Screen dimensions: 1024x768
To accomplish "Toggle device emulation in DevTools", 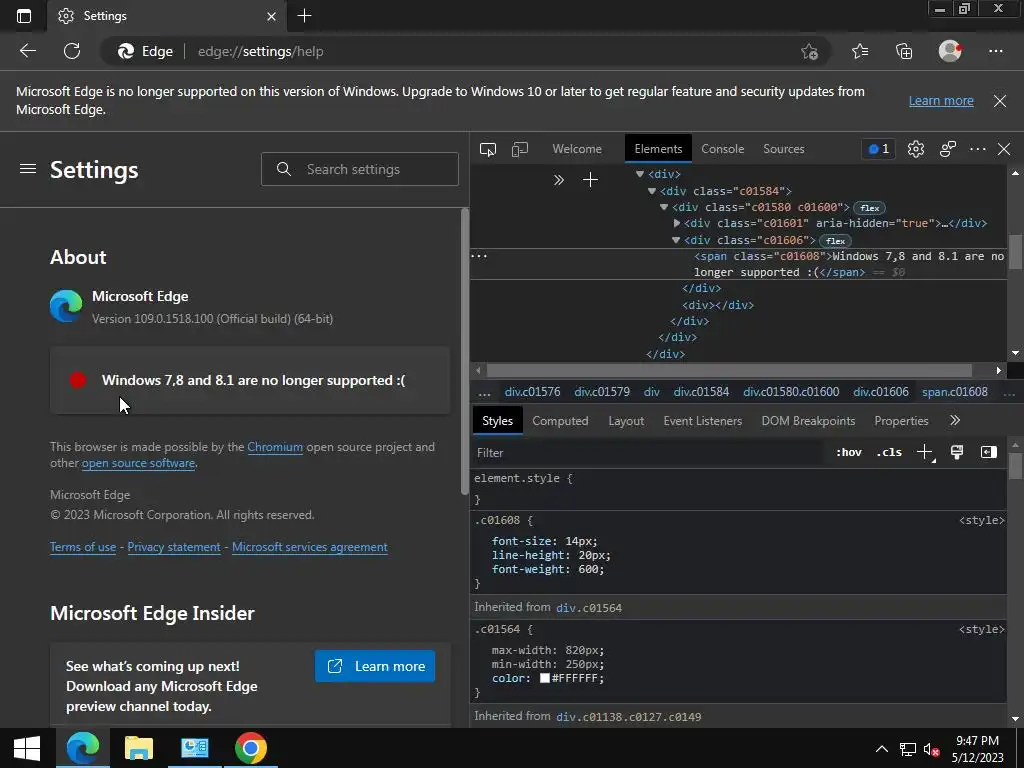I will (x=520, y=149).
